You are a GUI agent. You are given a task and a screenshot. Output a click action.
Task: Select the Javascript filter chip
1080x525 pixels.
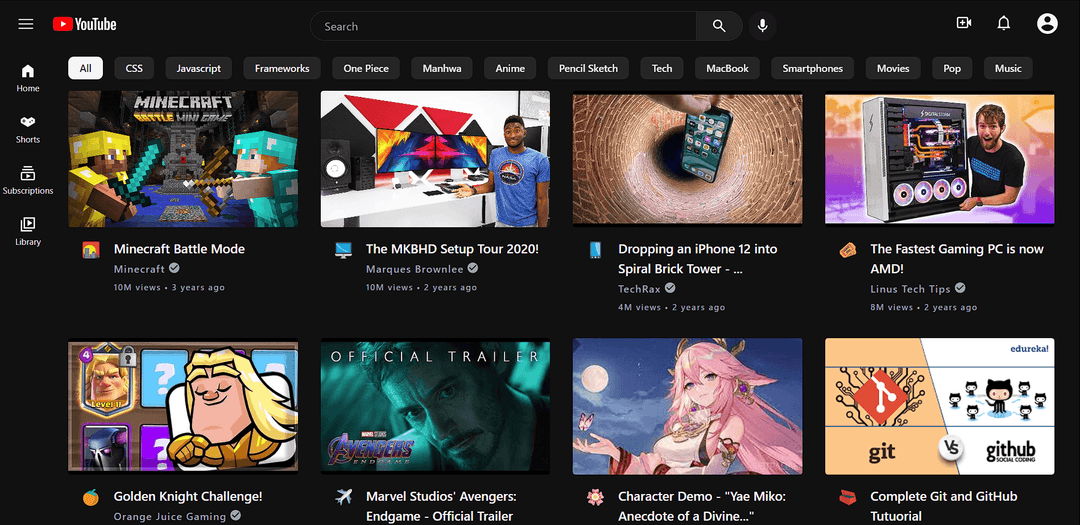pos(198,68)
